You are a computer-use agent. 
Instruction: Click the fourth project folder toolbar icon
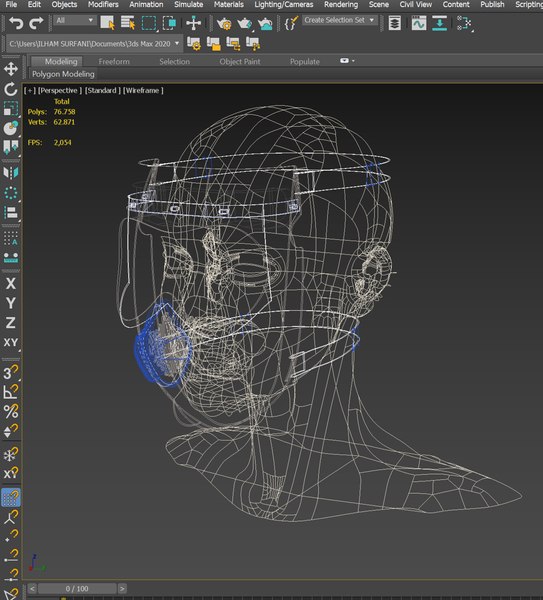(x=253, y=44)
